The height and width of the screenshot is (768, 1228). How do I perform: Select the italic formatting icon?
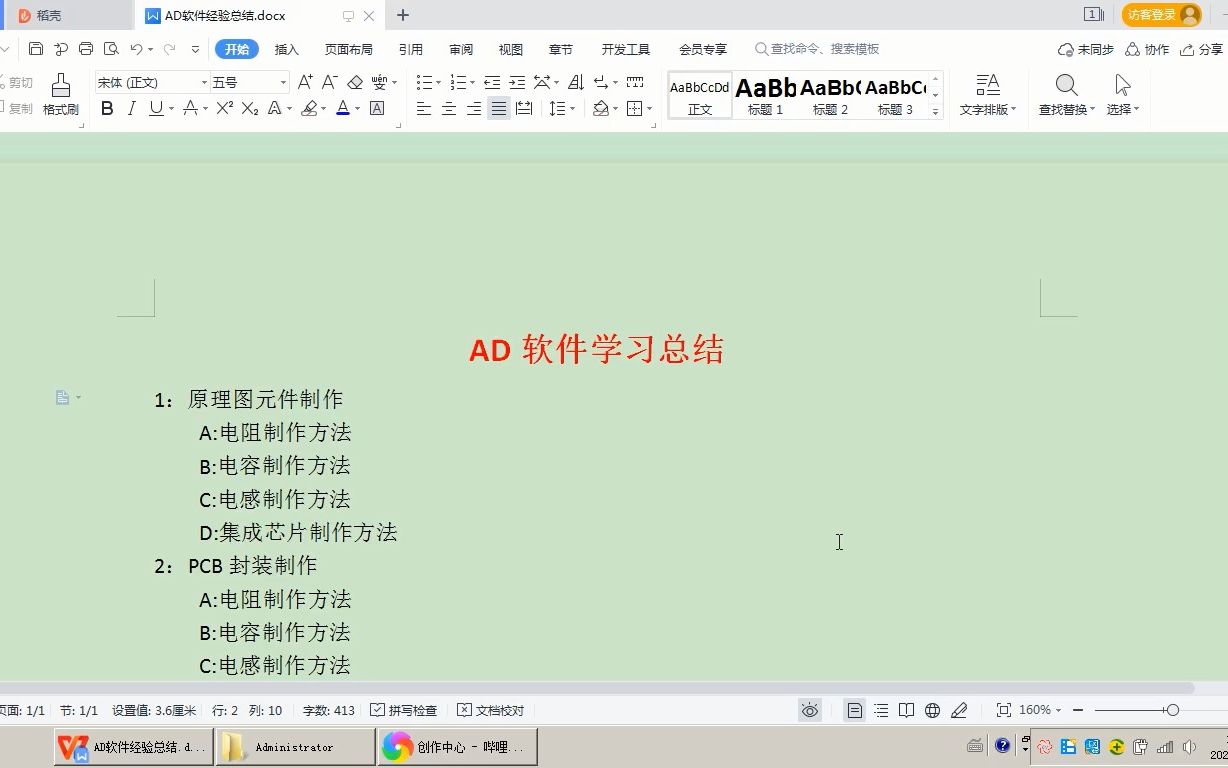click(x=131, y=108)
